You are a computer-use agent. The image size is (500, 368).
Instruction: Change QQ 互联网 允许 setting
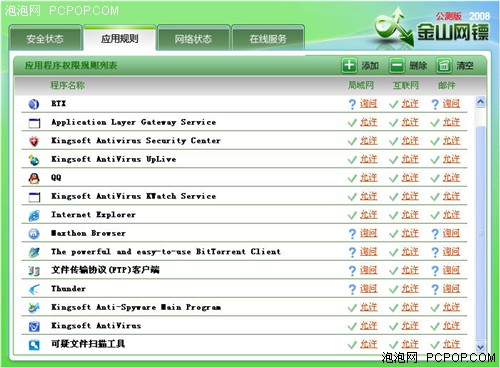click(x=410, y=178)
